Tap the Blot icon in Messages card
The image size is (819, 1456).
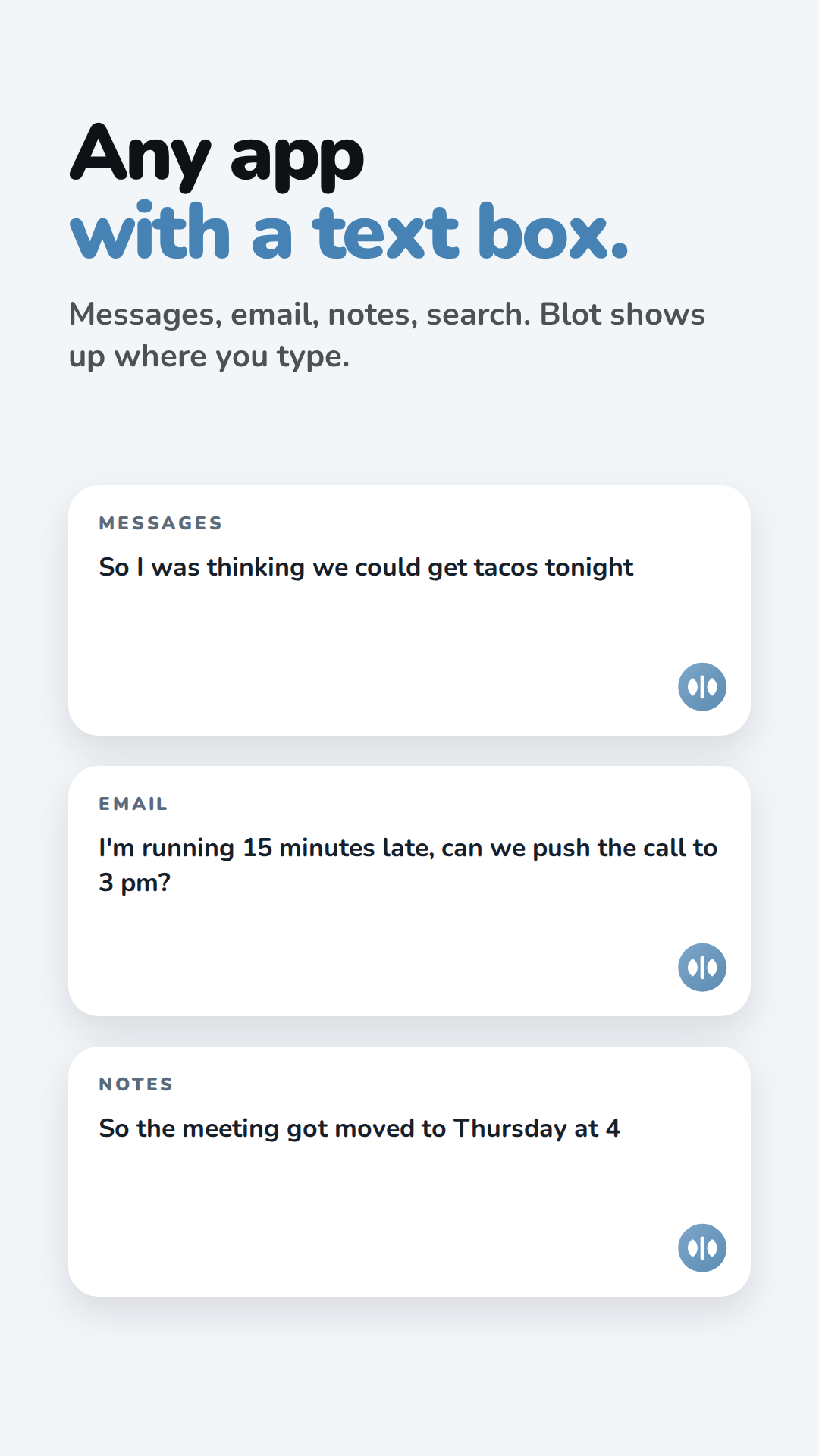click(x=702, y=687)
